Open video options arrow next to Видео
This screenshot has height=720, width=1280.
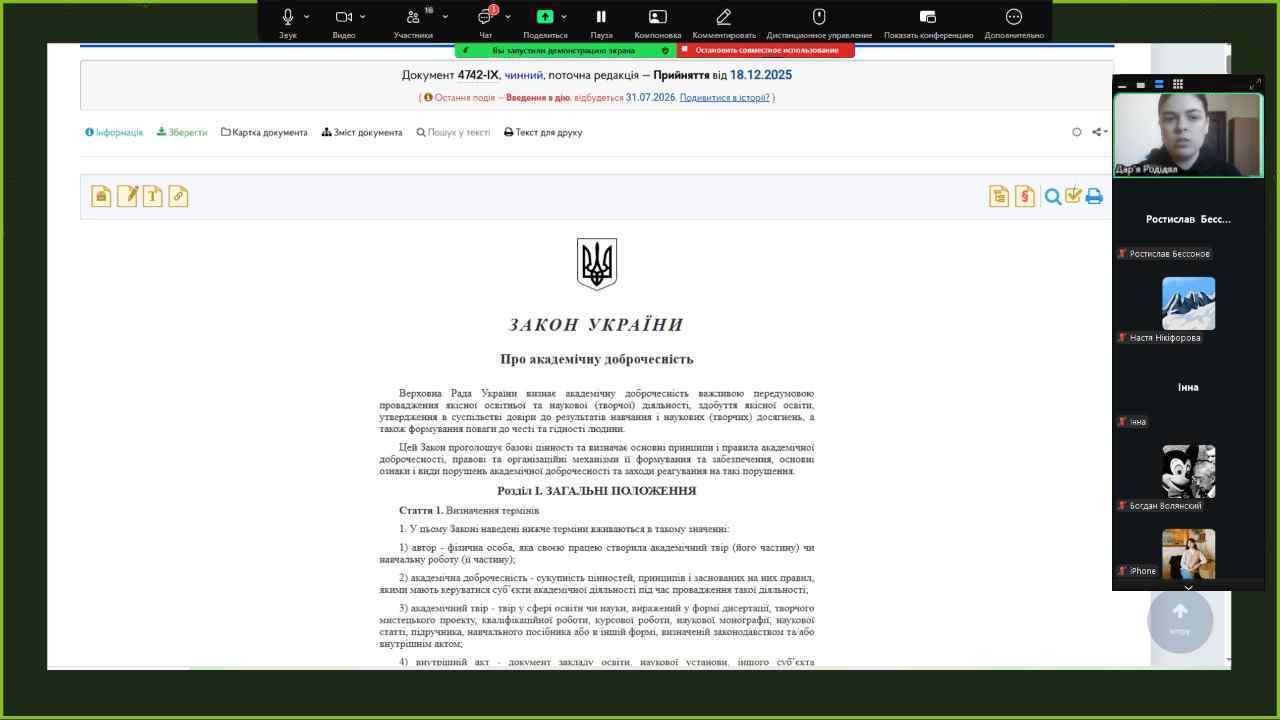click(x=363, y=17)
